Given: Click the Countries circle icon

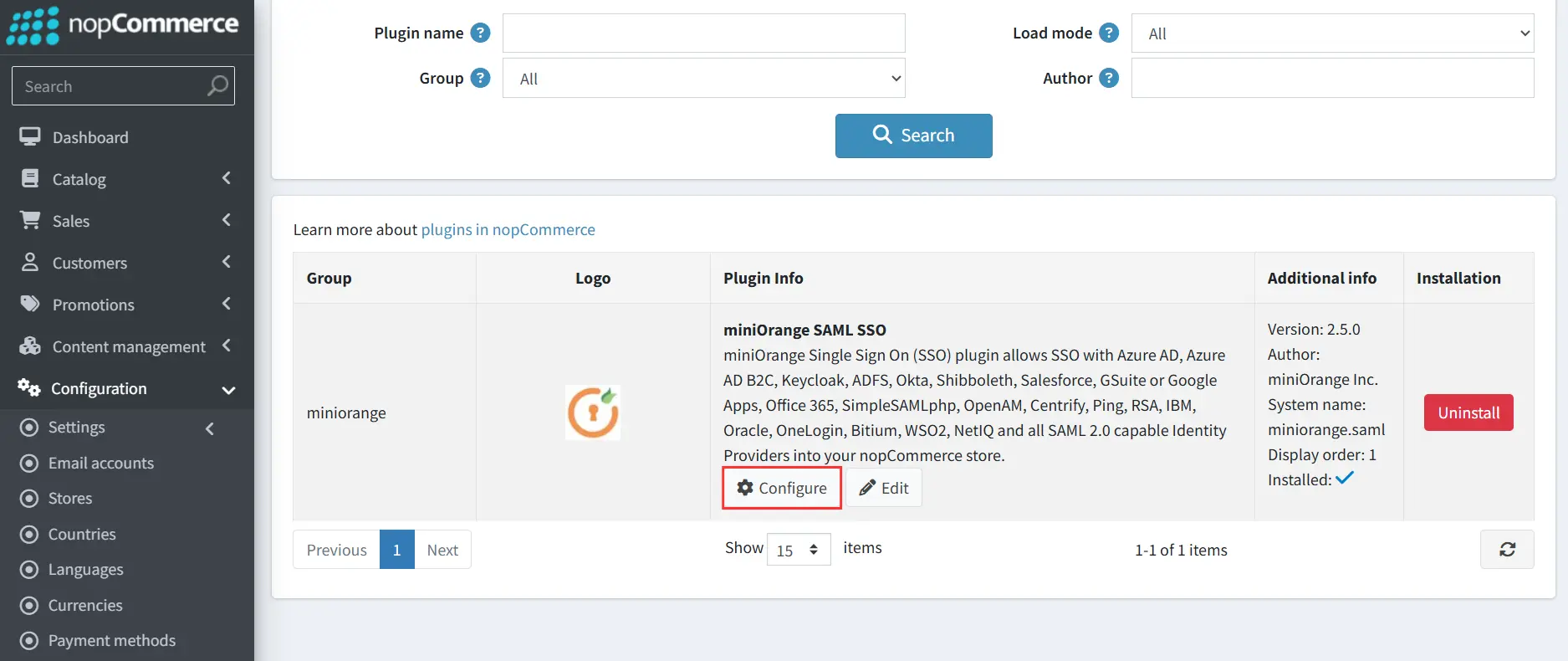Looking at the screenshot, I should (x=29, y=535).
